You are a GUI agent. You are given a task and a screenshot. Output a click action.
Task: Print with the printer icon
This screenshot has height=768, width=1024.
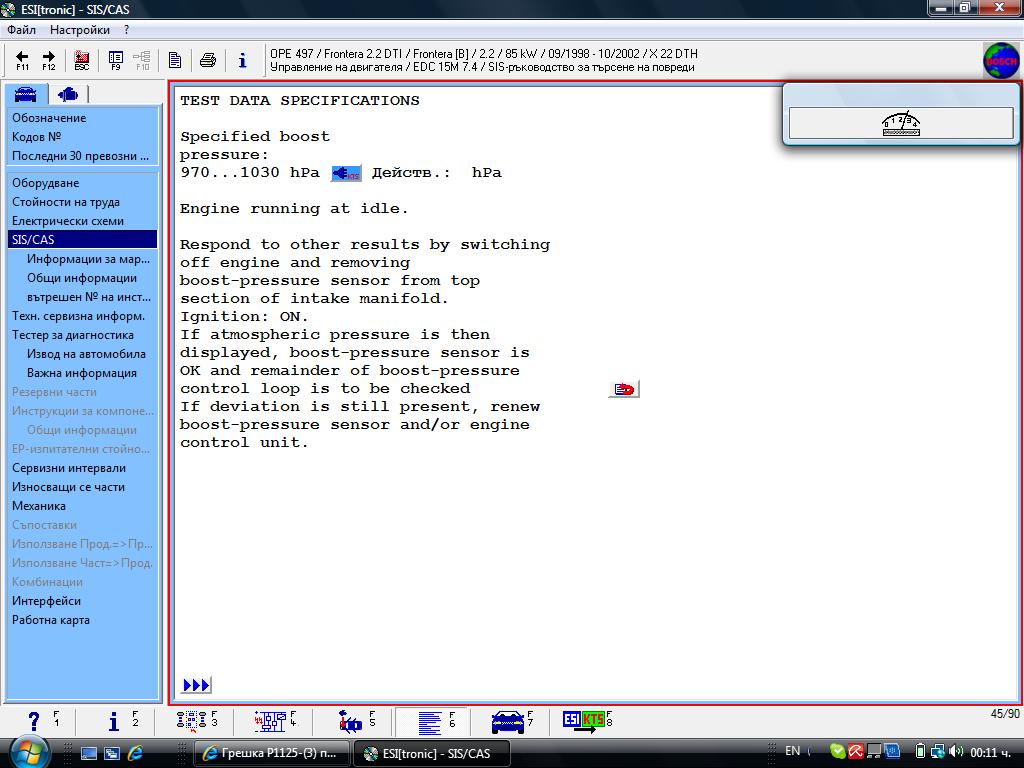pos(208,60)
